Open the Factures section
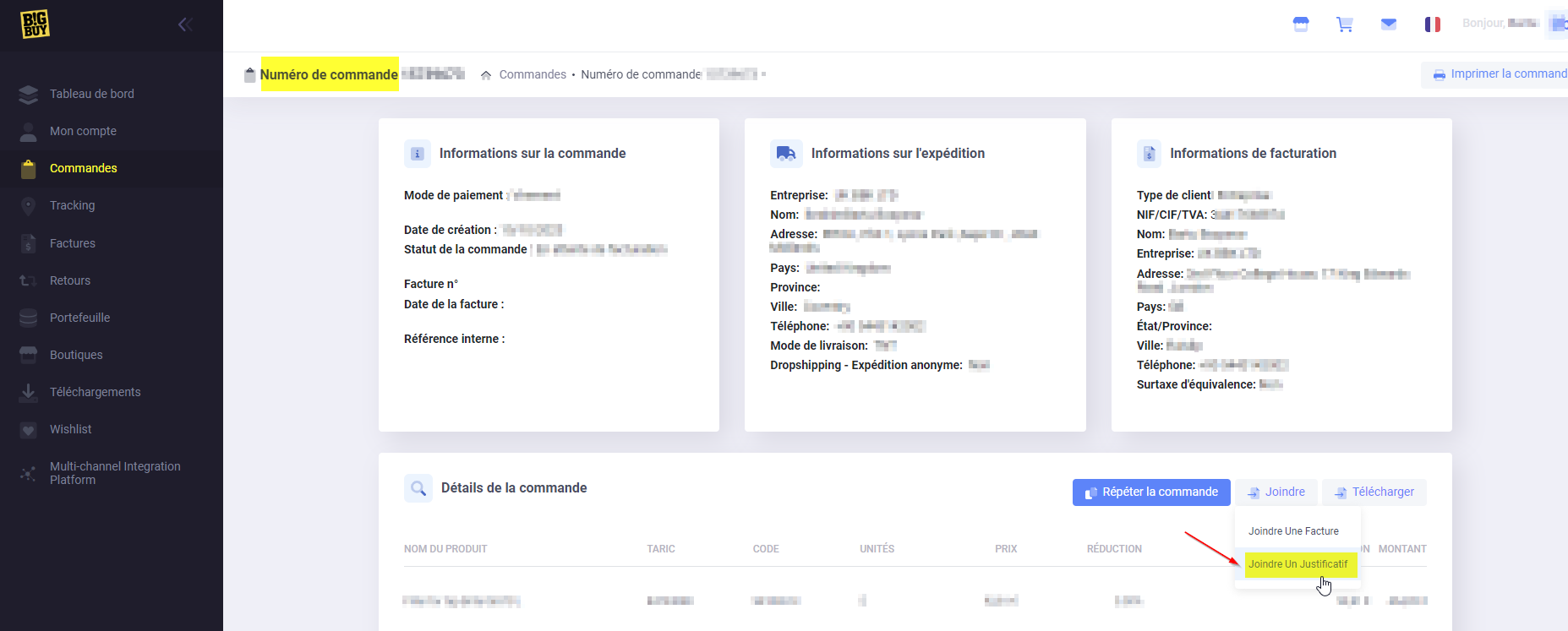The height and width of the screenshot is (631, 1568). (x=72, y=243)
